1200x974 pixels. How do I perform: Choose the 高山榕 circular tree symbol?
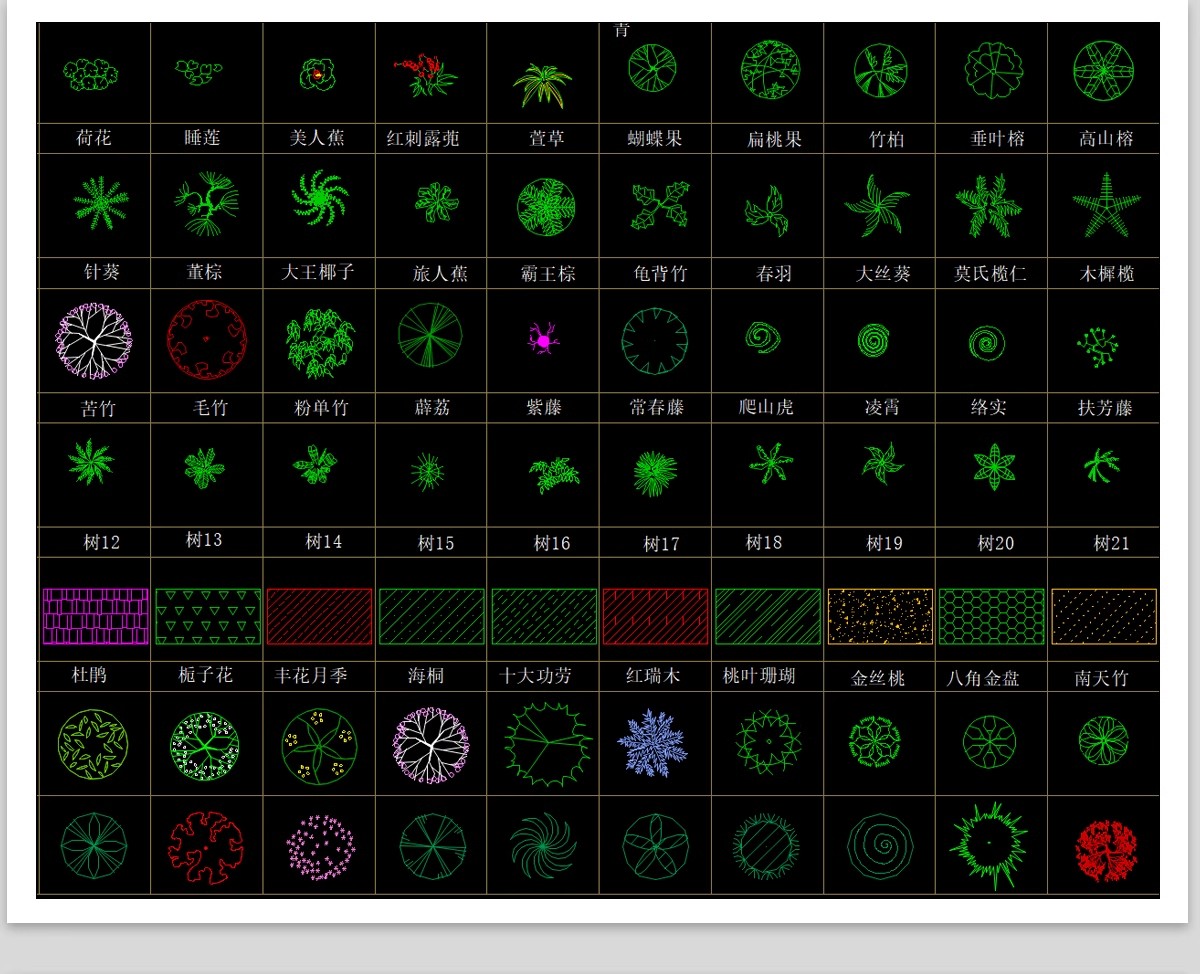coord(1103,71)
